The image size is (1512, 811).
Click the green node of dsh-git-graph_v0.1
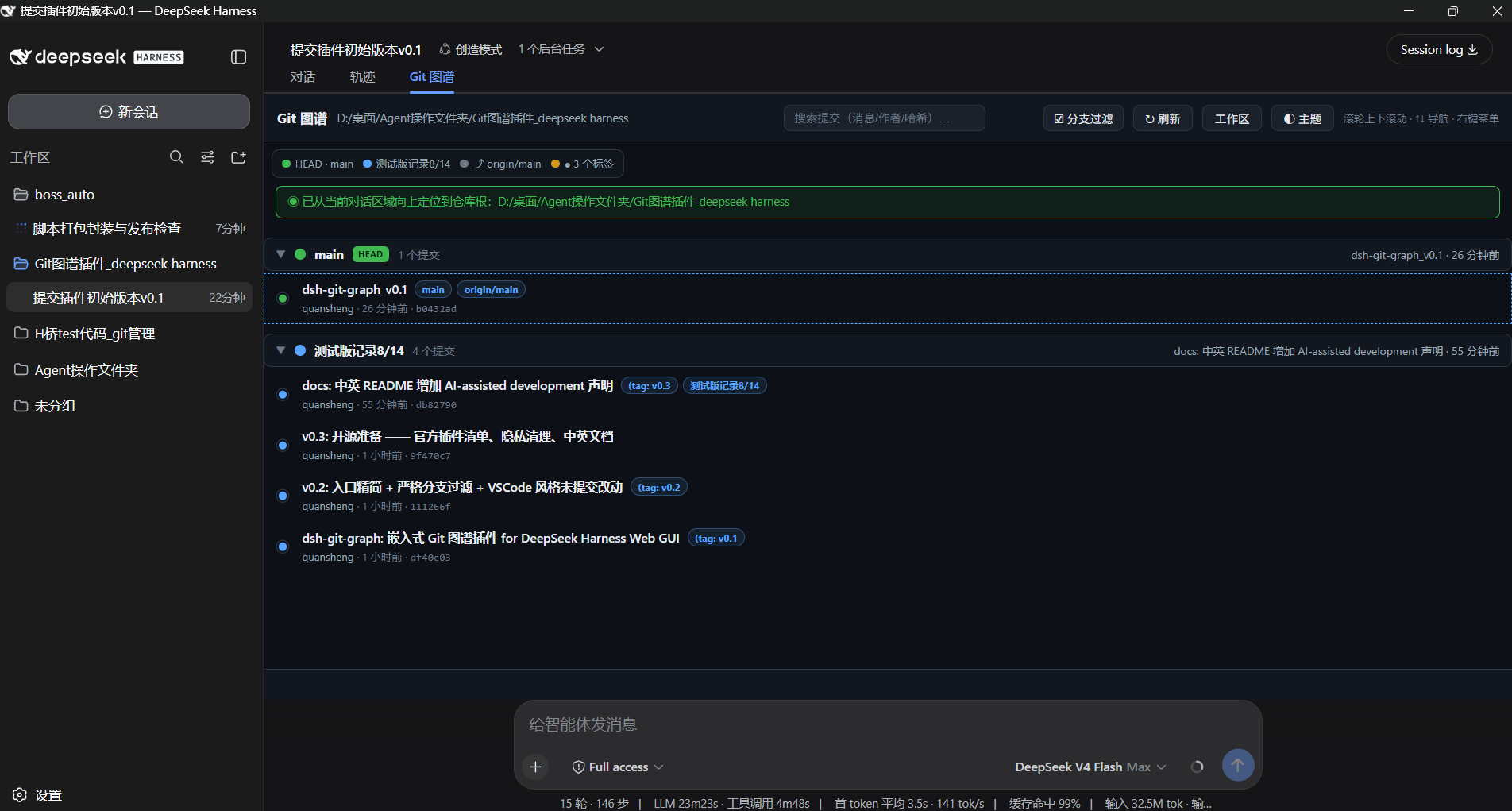pos(283,299)
